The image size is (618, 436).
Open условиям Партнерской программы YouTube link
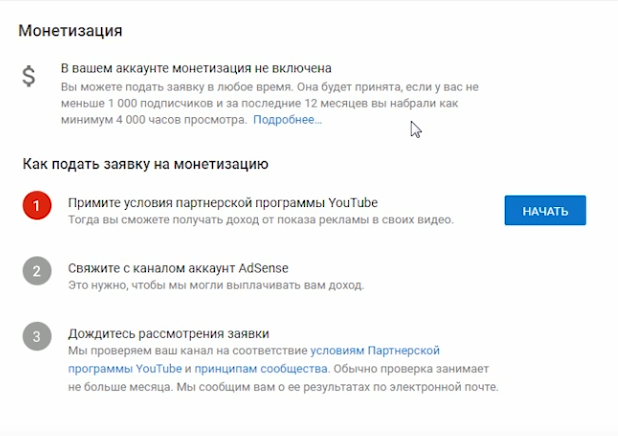click(375, 351)
